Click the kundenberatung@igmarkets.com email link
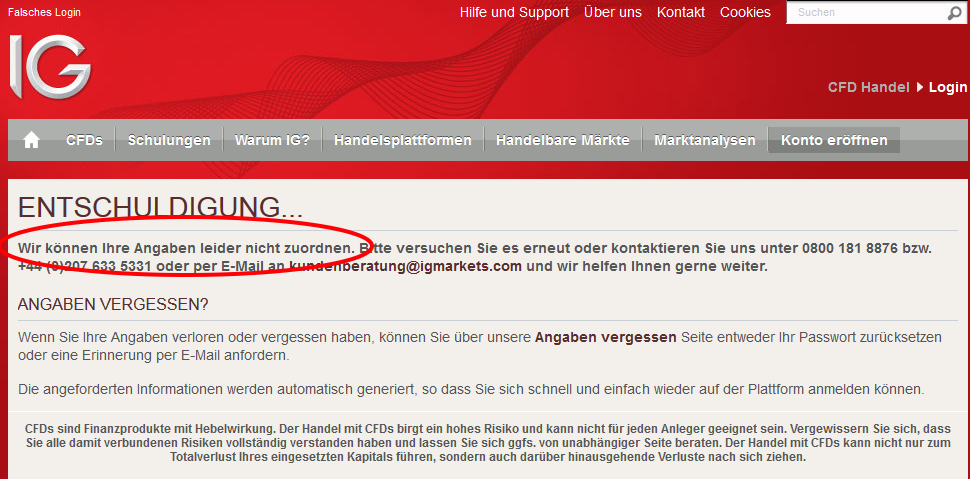Viewport: 970px width, 479px height. 405,267
